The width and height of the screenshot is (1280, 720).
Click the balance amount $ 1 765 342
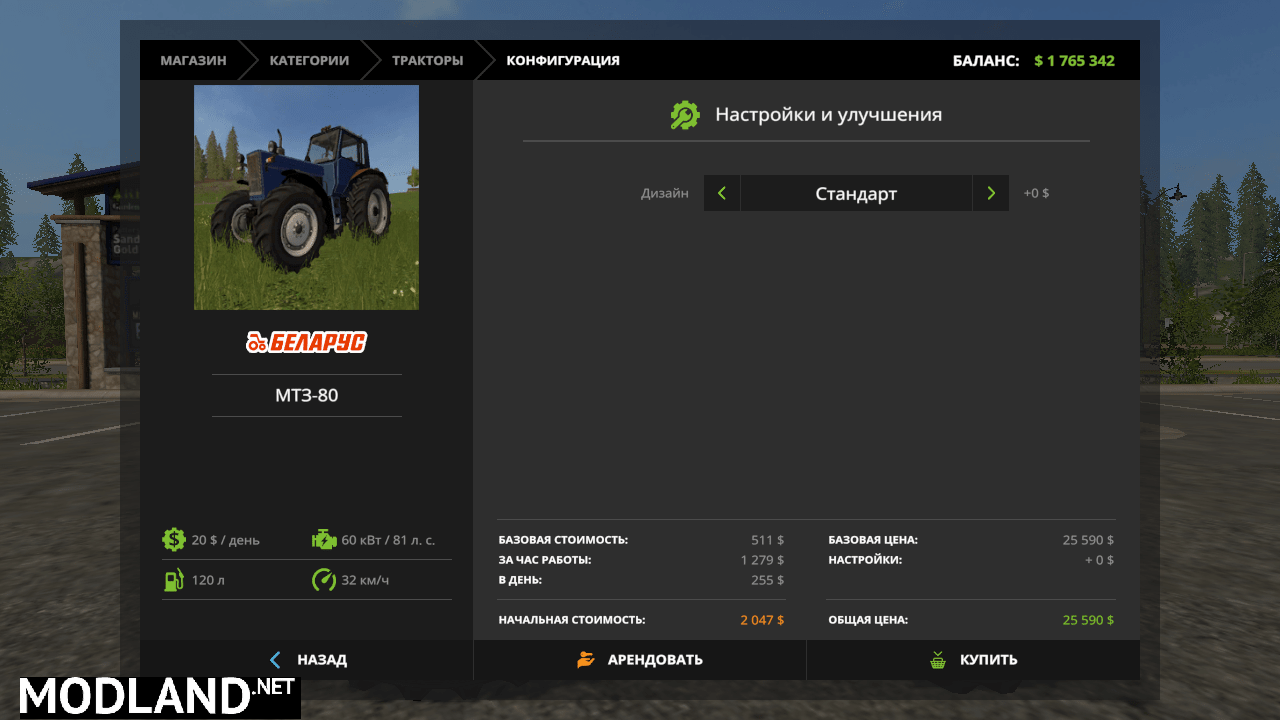[1074, 60]
